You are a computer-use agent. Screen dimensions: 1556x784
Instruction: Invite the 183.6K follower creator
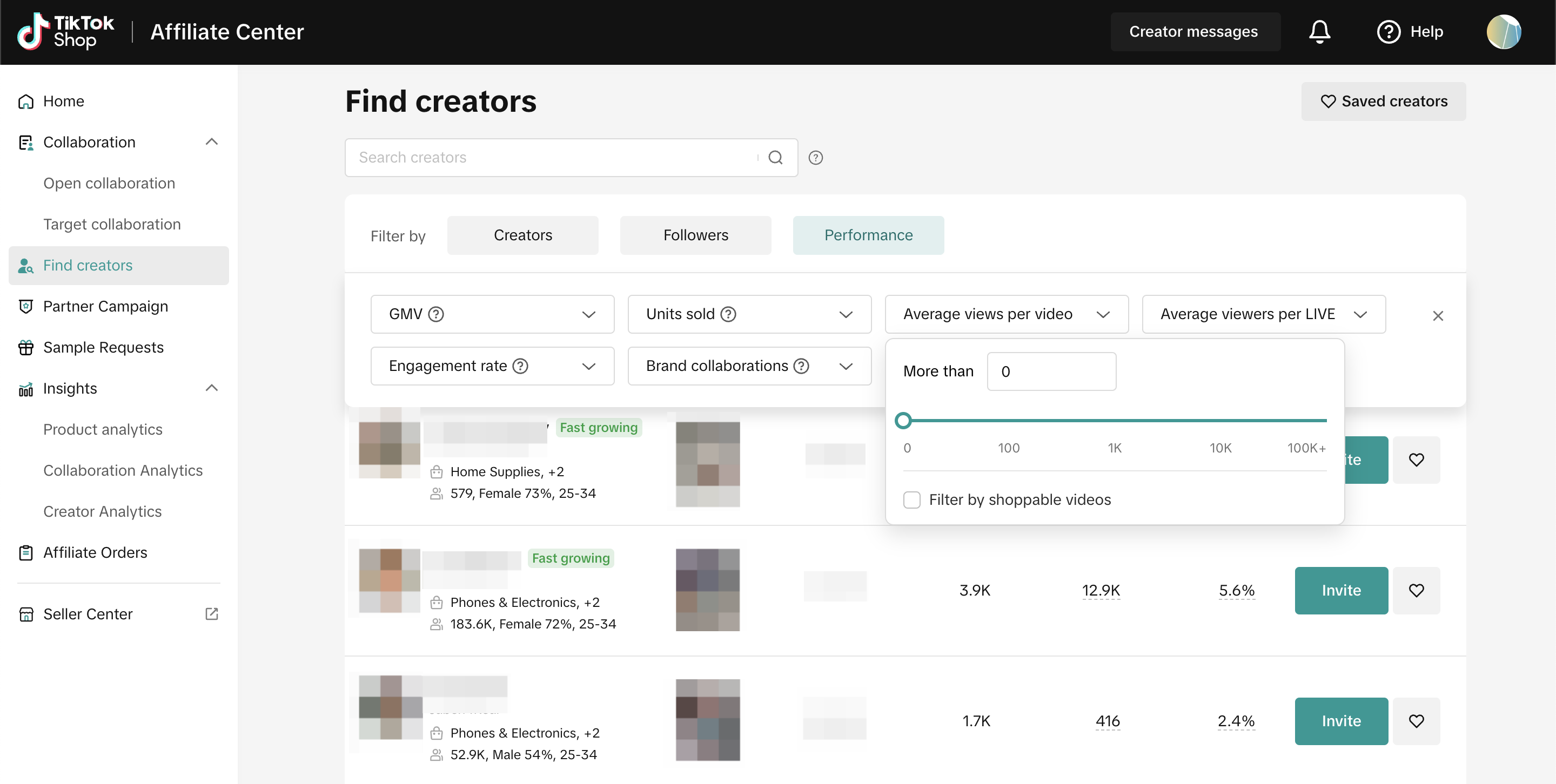pyautogui.click(x=1341, y=590)
